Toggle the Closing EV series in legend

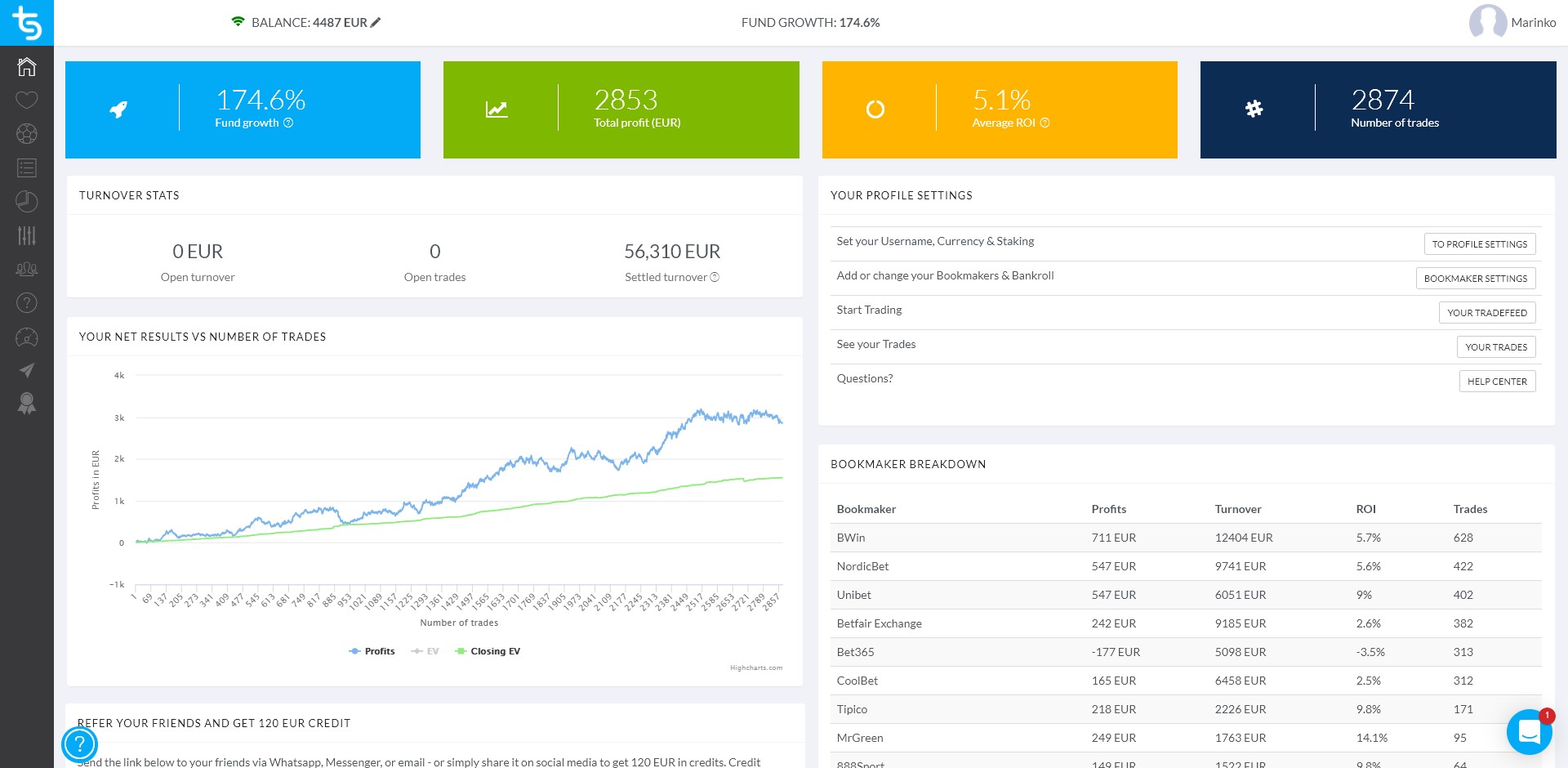coord(488,651)
